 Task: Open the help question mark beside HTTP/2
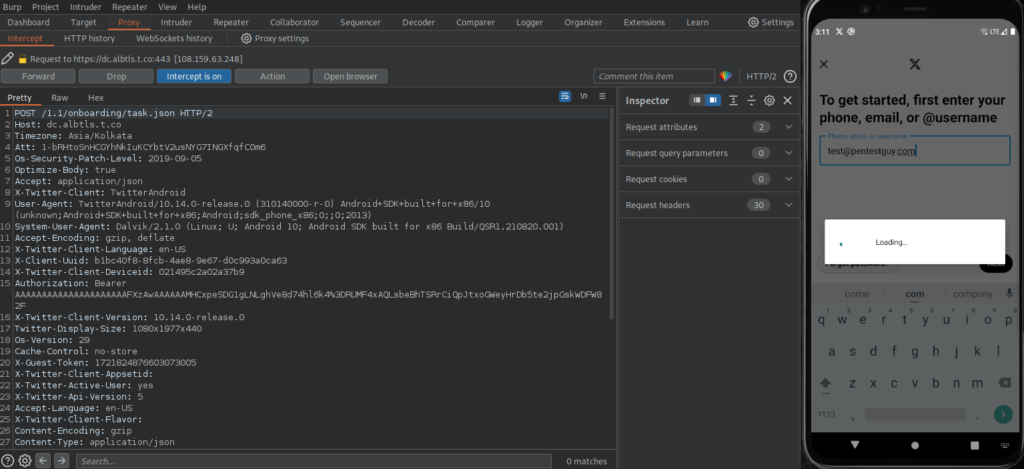[790, 76]
